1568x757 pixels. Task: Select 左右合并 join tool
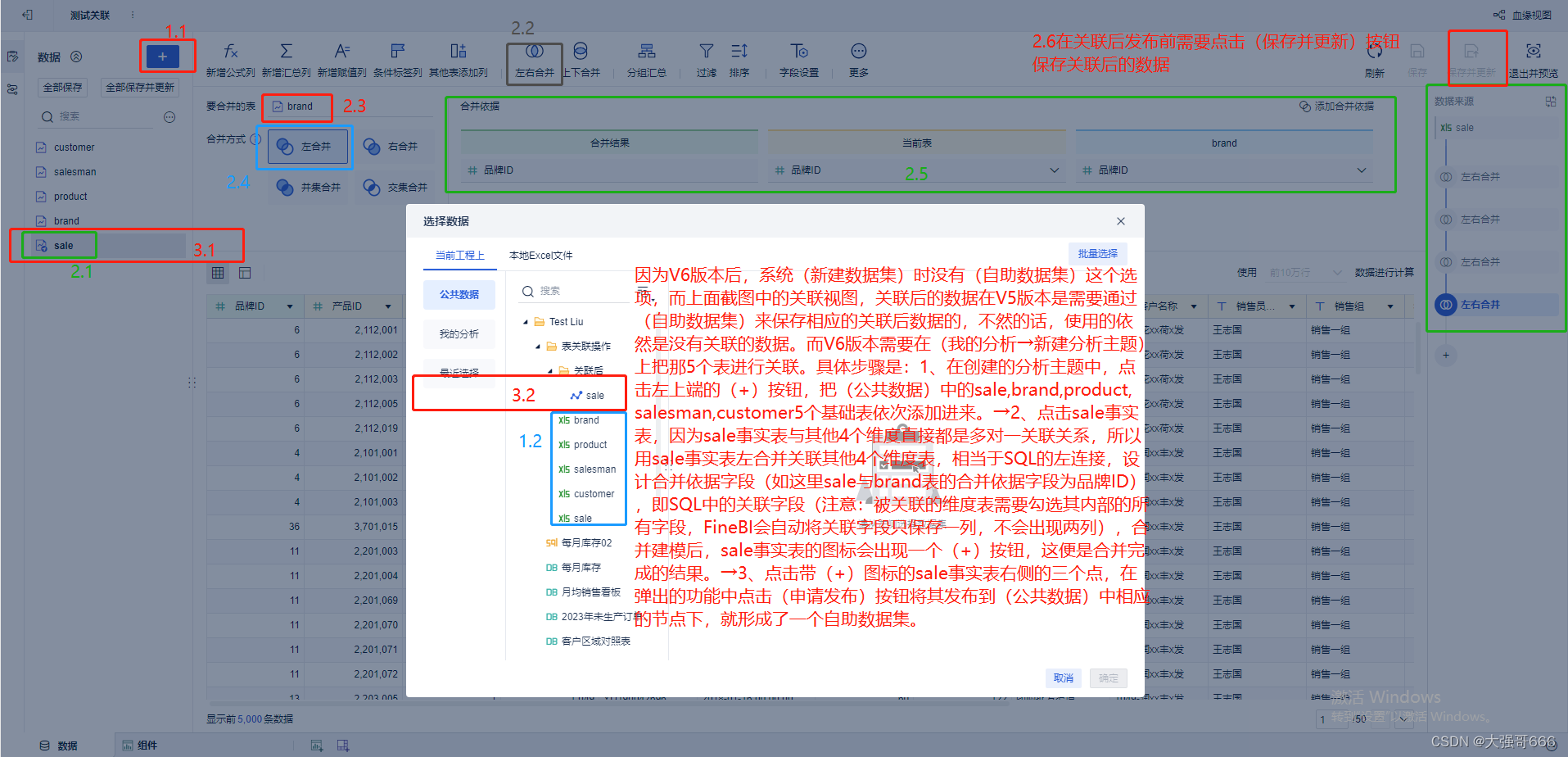(534, 62)
